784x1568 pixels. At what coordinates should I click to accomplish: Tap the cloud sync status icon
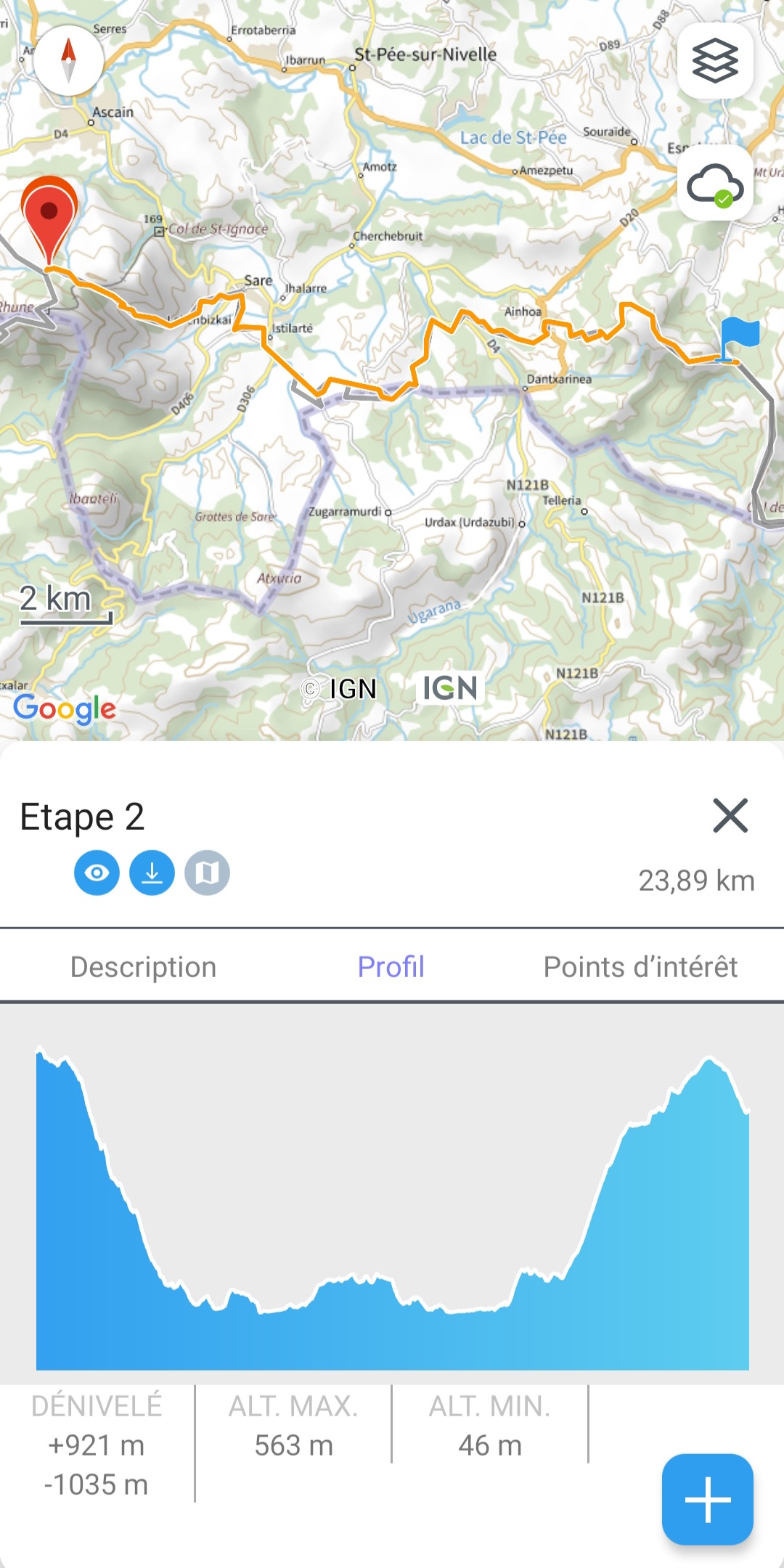point(715,184)
